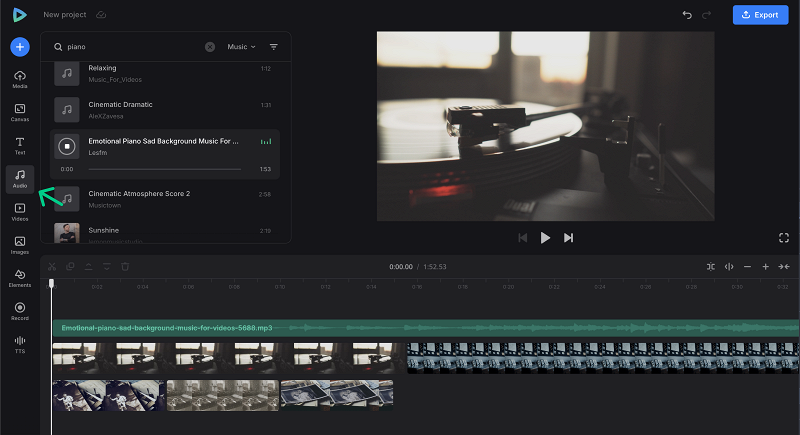The height and width of the screenshot is (435, 800).
Task: Select Cinematic Atmosphere Score 2 track
Action: (x=165, y=199)
